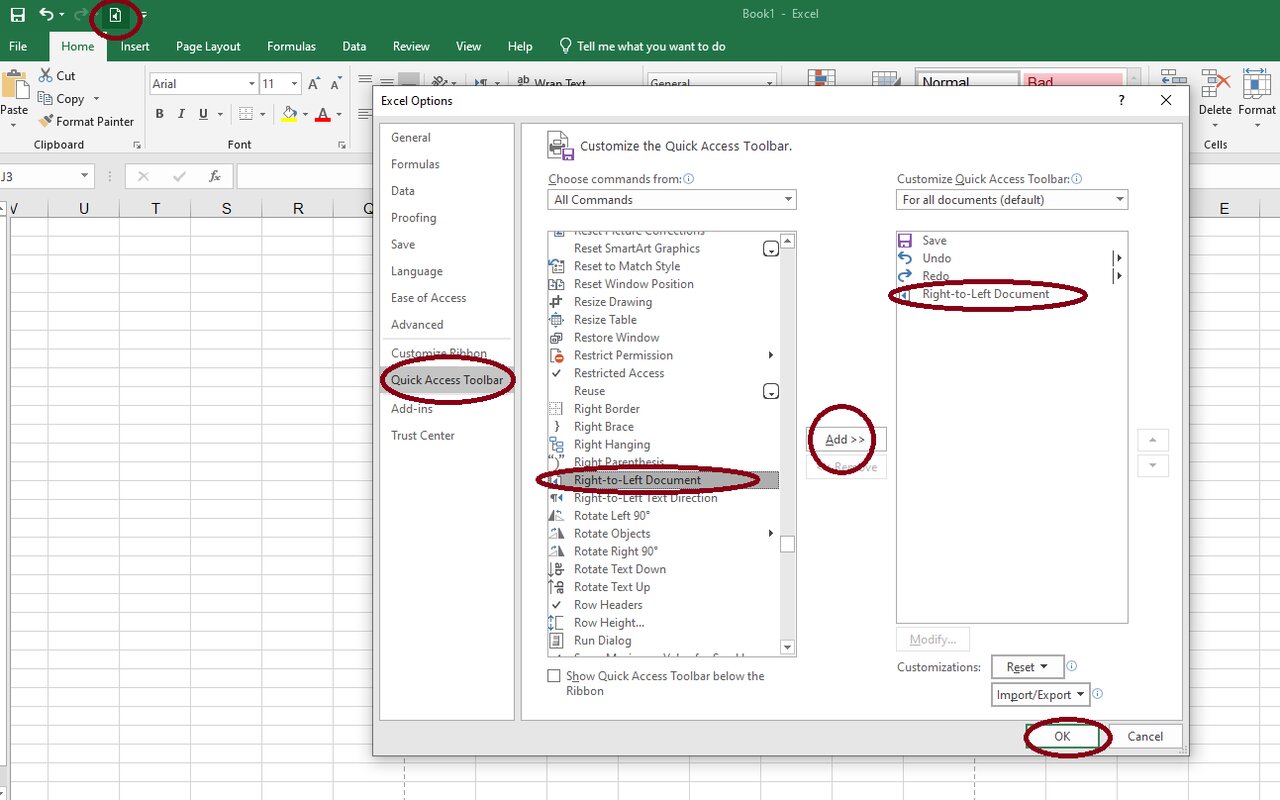Open the Font Color picker arrow
1280x800 pixels.
(x=340, y=115)
